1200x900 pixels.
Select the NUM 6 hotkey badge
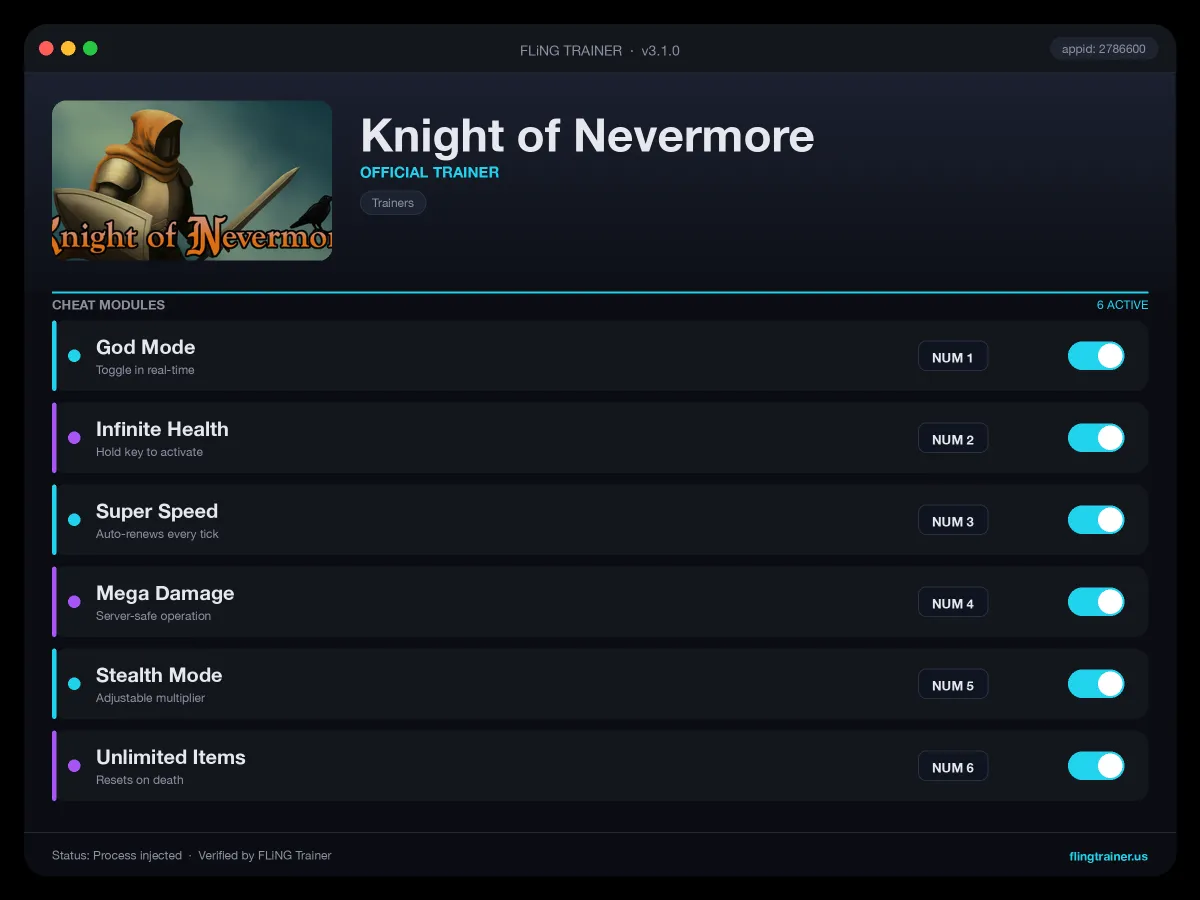(953, 767)
